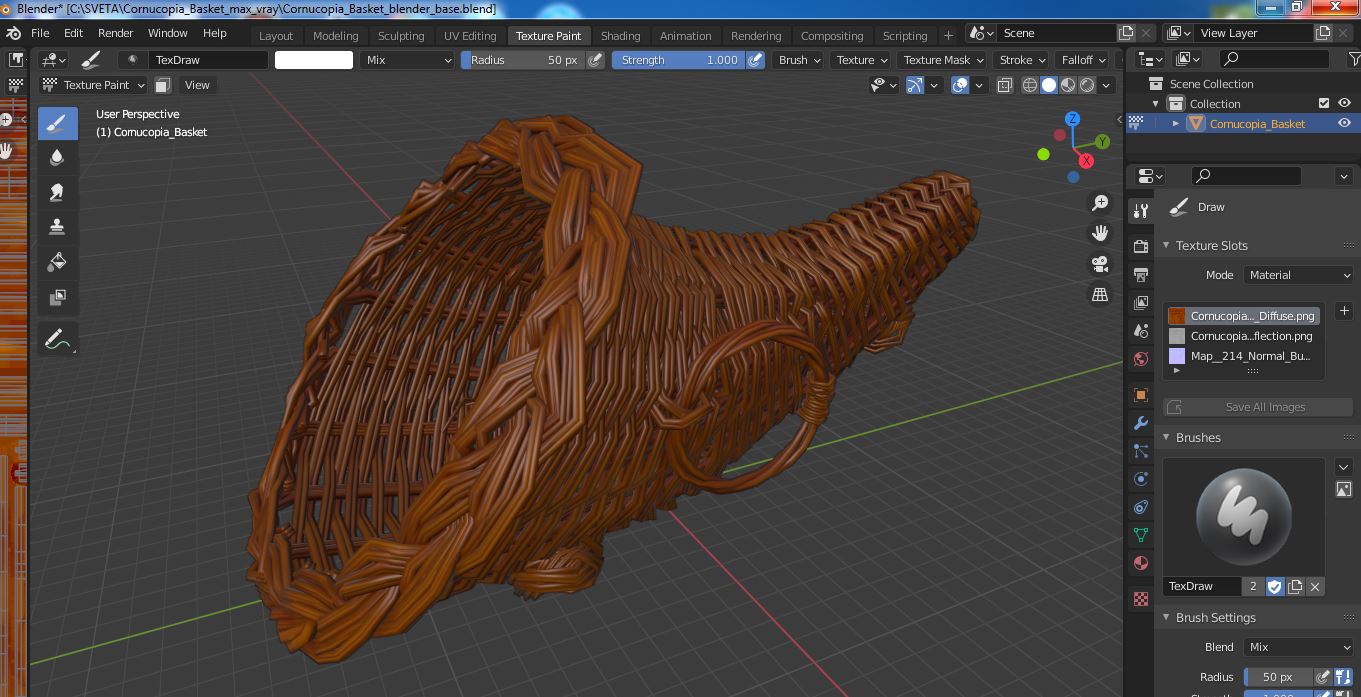Click the zoom view icon in viewport
This screenshot has height=697, width=1361.
(1100, 203)
